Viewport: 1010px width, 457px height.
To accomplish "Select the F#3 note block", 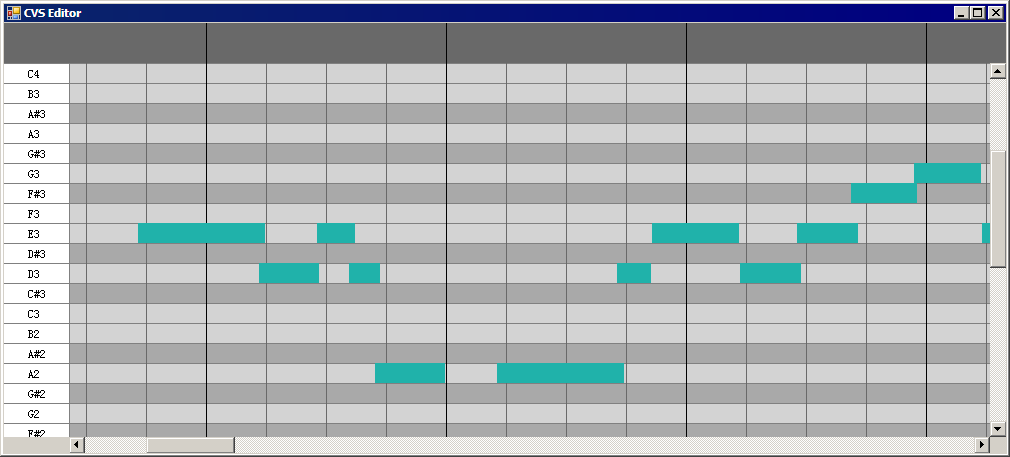I will (884, 193).
